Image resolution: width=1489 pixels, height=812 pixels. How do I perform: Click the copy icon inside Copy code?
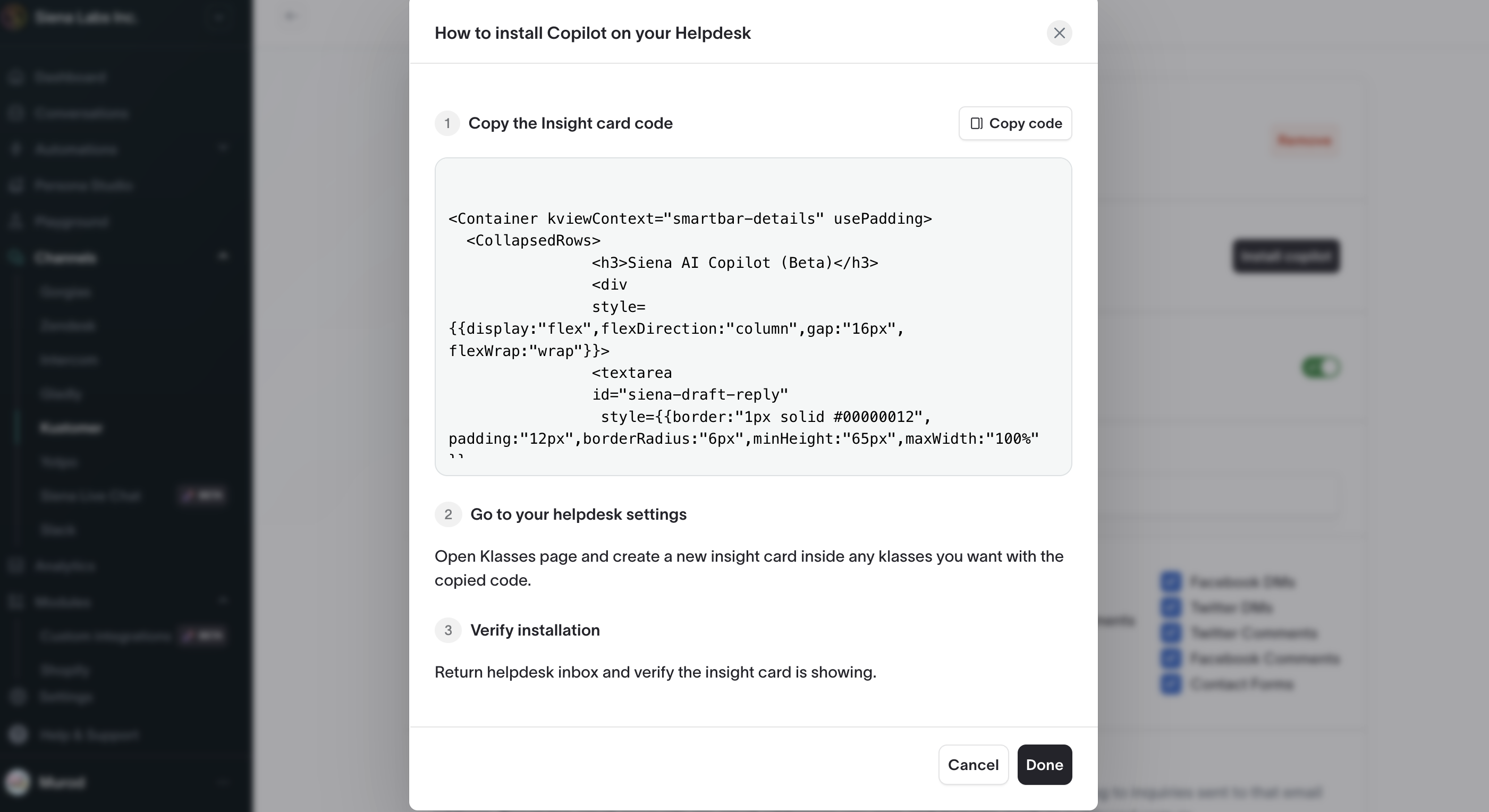coord(976,123)
